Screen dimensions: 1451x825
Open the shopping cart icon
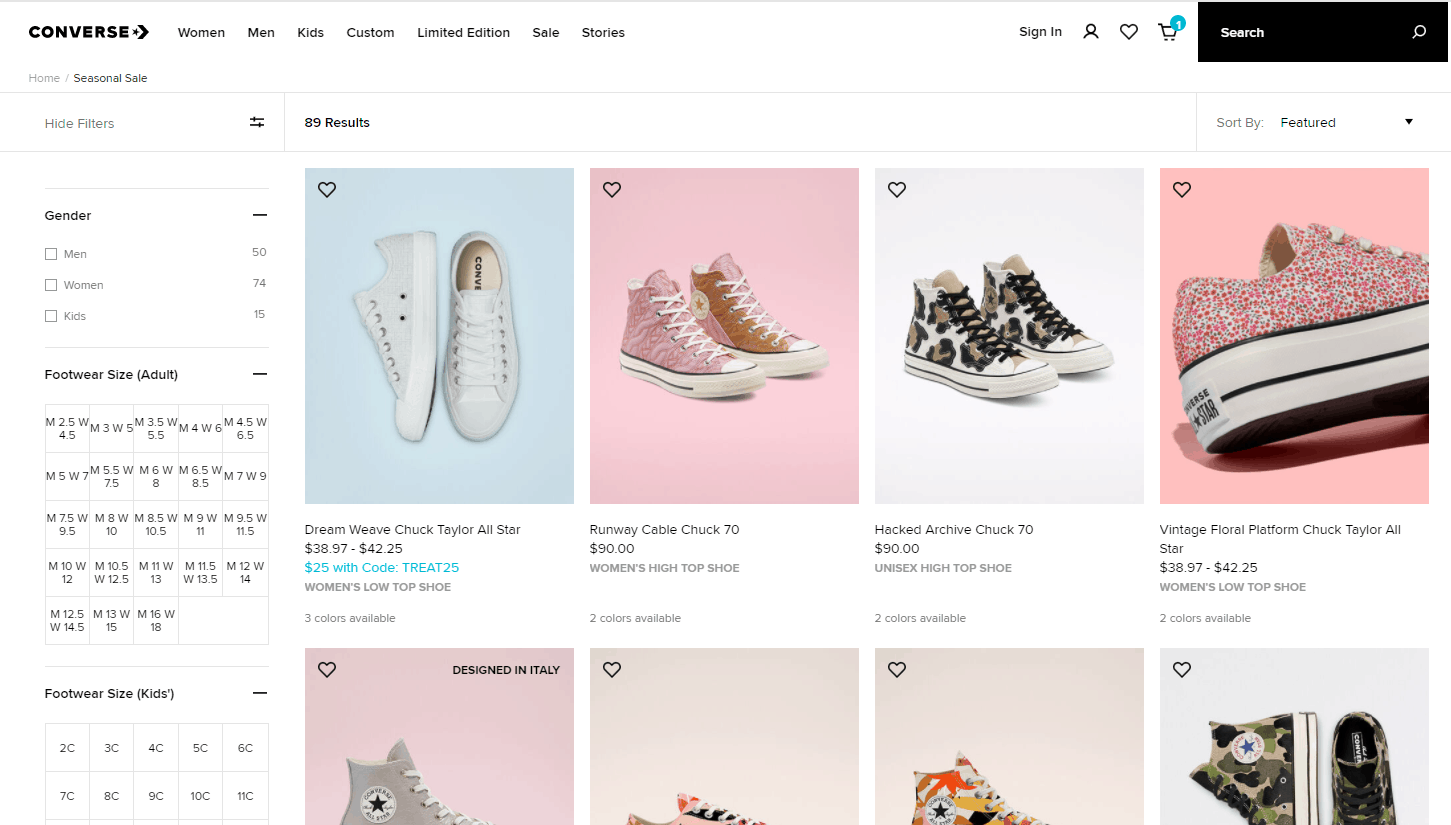click(1168, 32)
